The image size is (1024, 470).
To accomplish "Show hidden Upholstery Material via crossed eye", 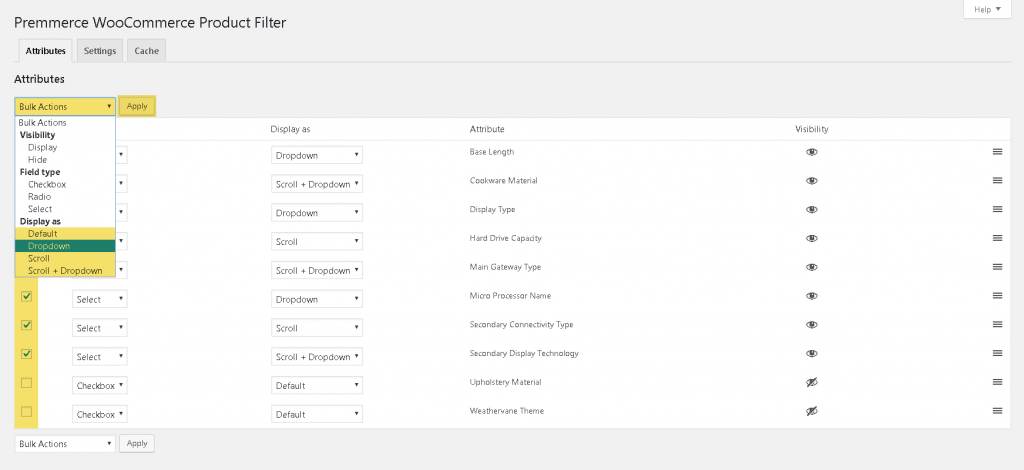I will pyautogui.click(x=812, y=382).
